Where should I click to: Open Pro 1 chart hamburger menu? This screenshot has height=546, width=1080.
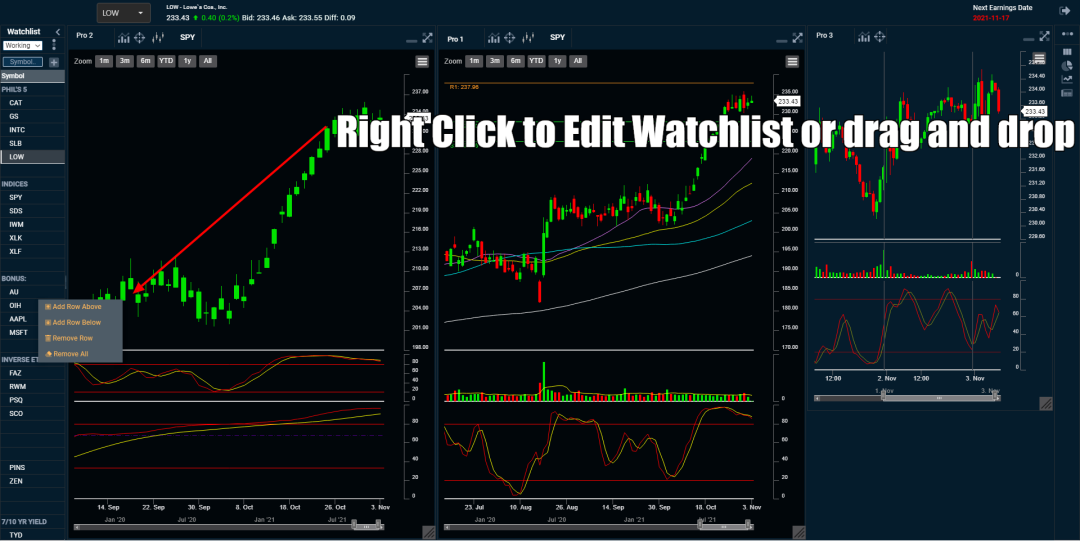pyautogui.click(x=792, y=61)
